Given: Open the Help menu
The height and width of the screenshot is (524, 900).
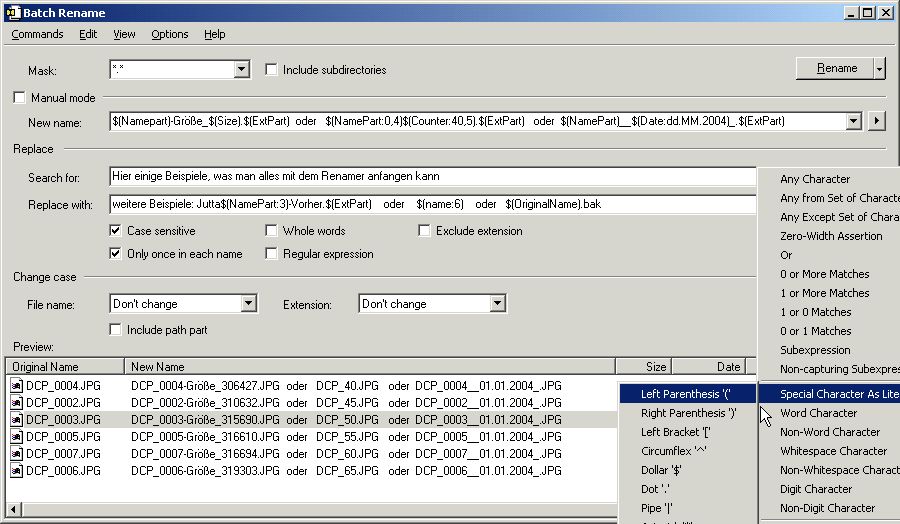Looking at the screenshot, I should 215,34.
